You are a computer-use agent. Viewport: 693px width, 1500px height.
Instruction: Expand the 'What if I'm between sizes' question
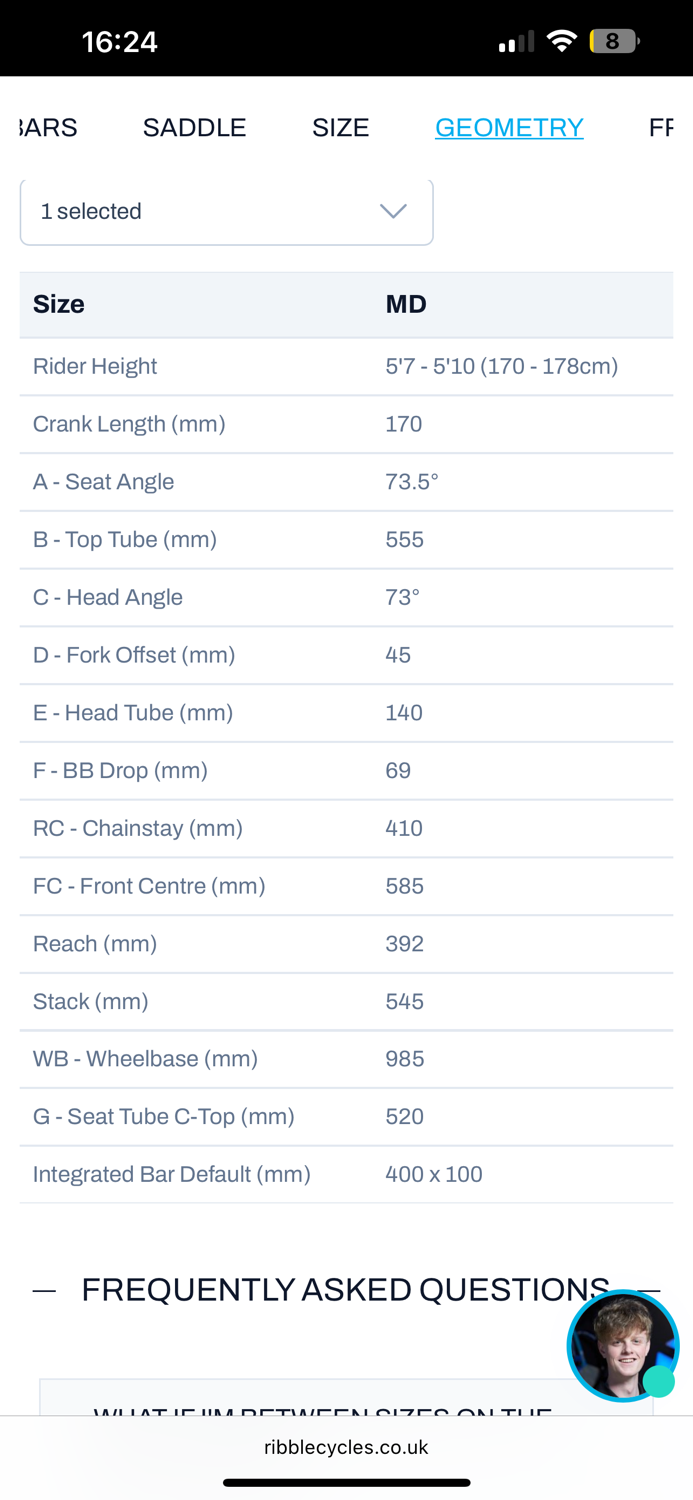(322, 1408)
